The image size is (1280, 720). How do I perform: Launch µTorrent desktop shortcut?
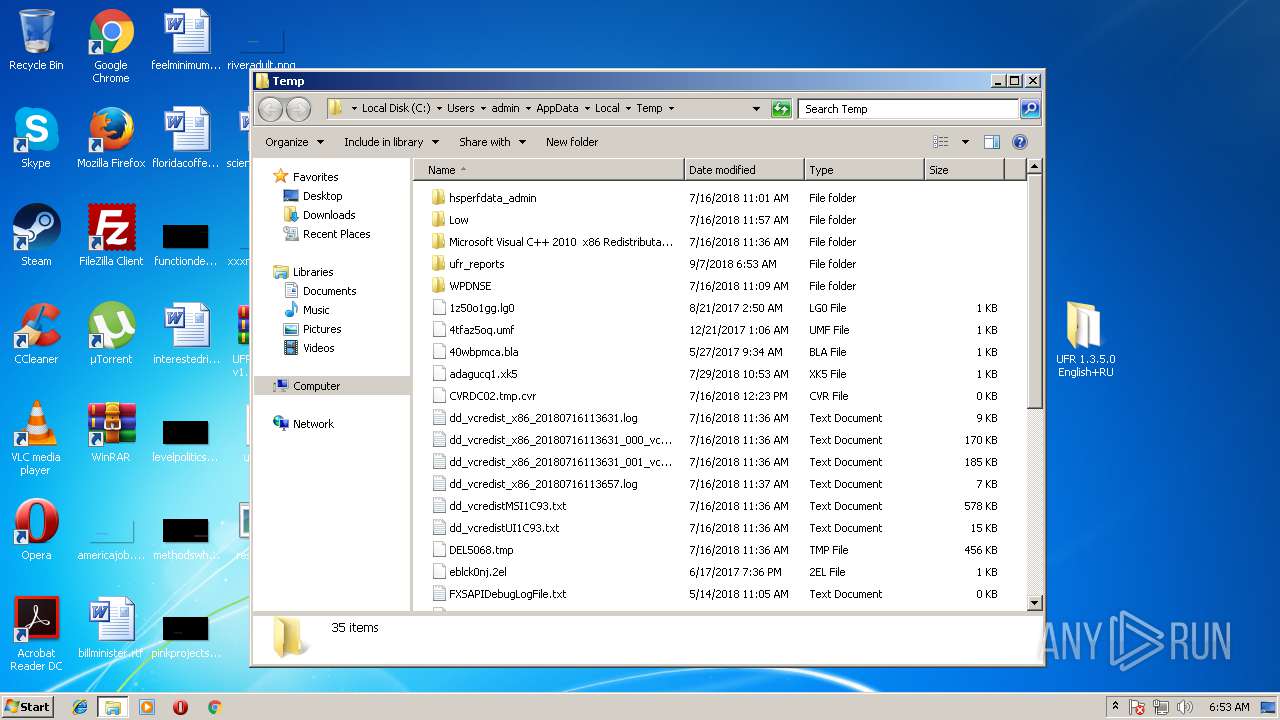pyautogui.click(x=111, y=334)
